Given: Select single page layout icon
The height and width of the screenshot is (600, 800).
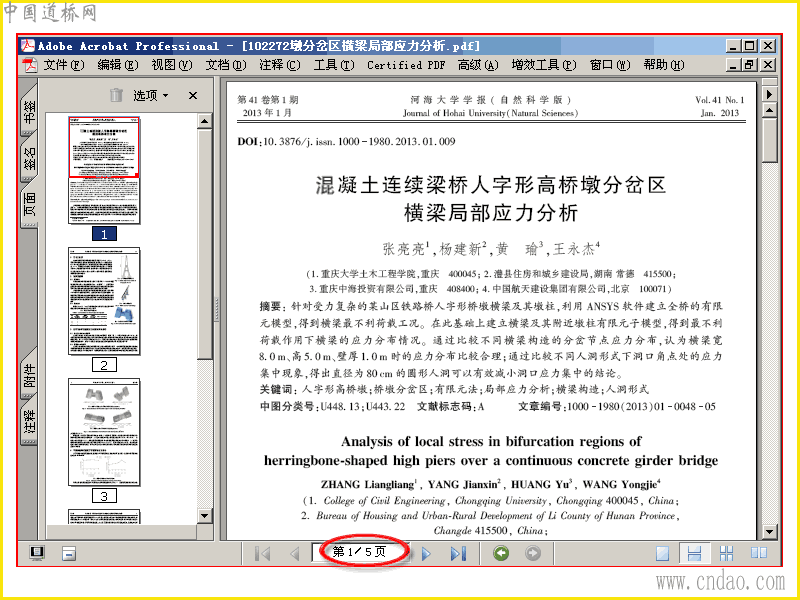Looking at the screenshot, I should (x=662, y=553).
